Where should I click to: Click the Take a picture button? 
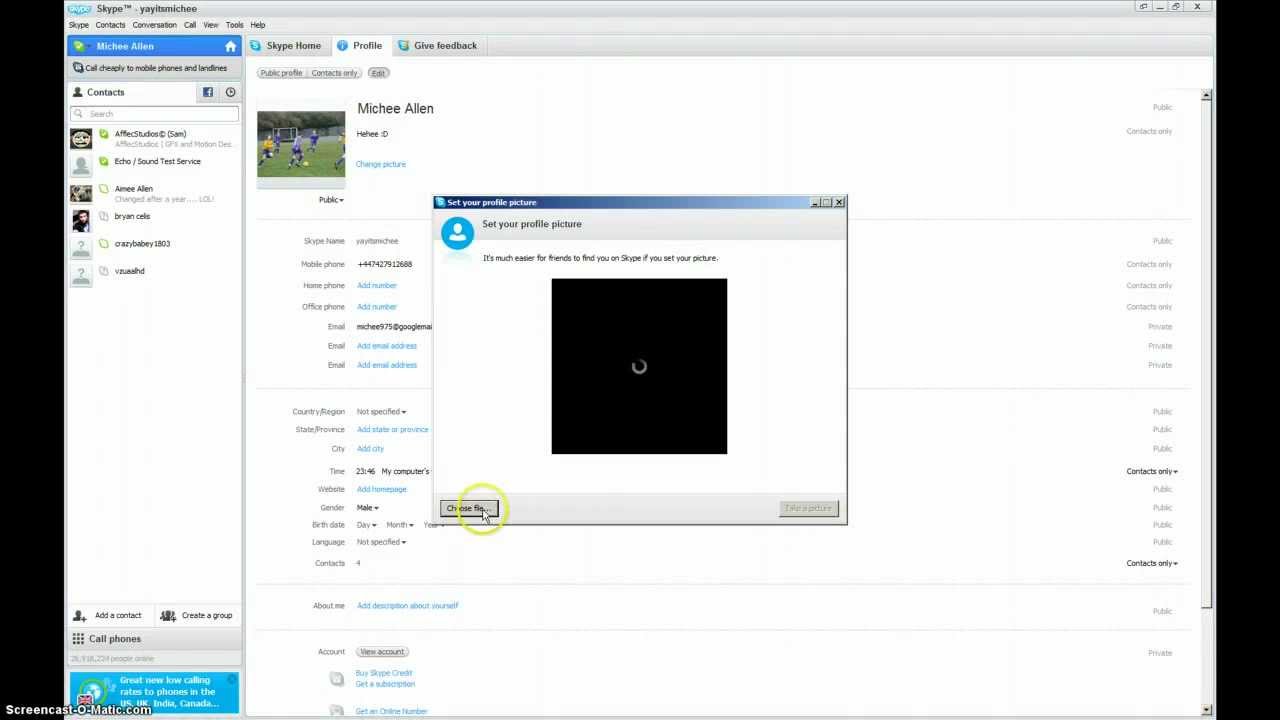[808, 508]
